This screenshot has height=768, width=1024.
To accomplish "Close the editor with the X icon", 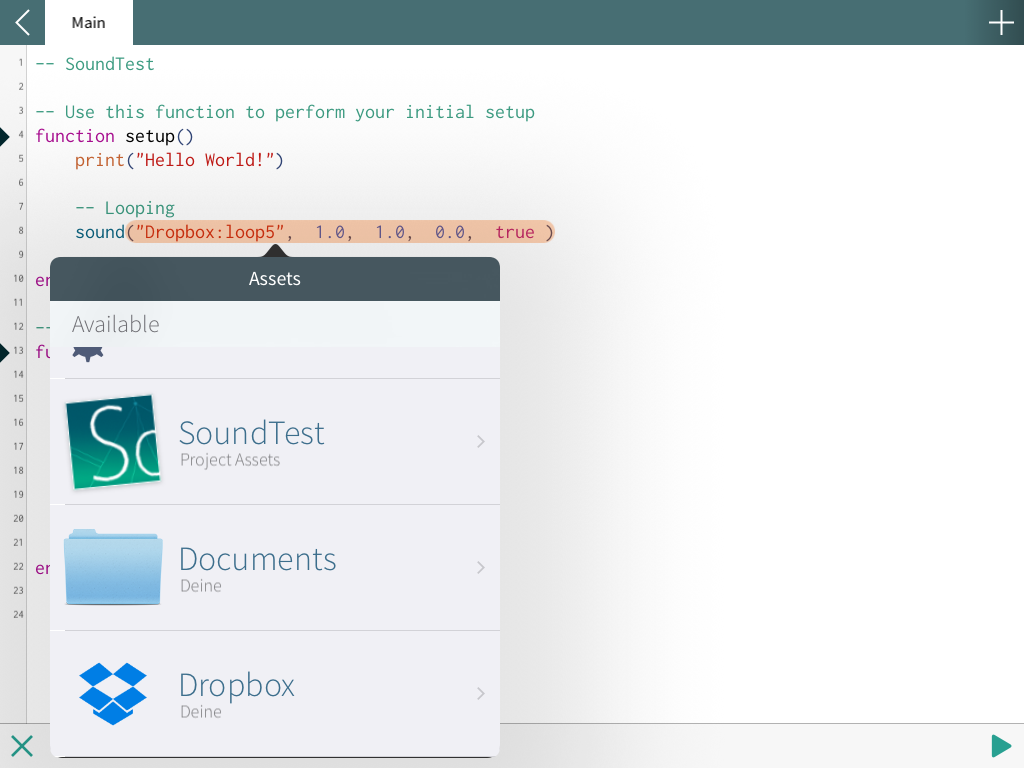I will pos(22,745).
